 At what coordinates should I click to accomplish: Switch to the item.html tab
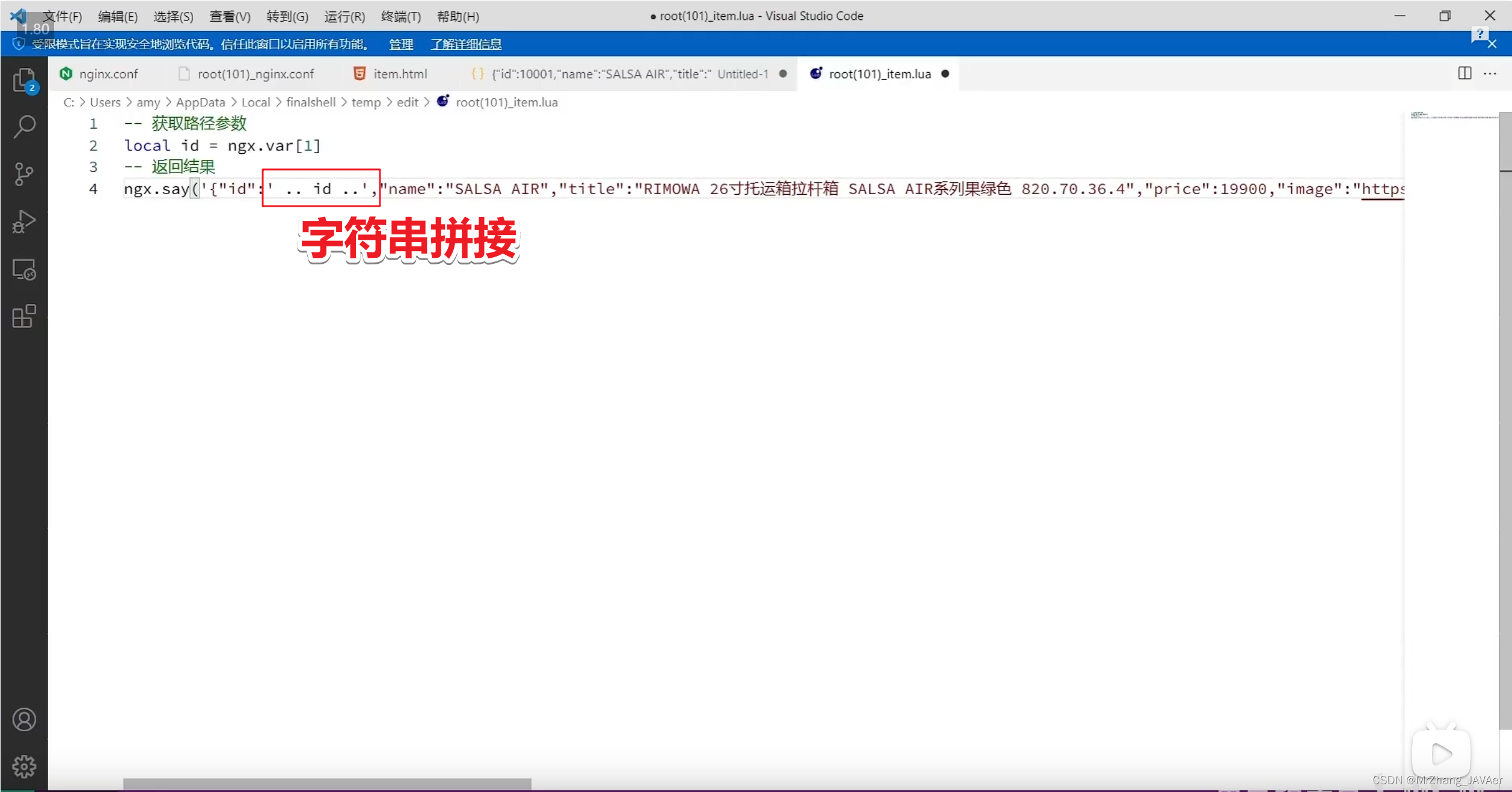pos(399,73)
